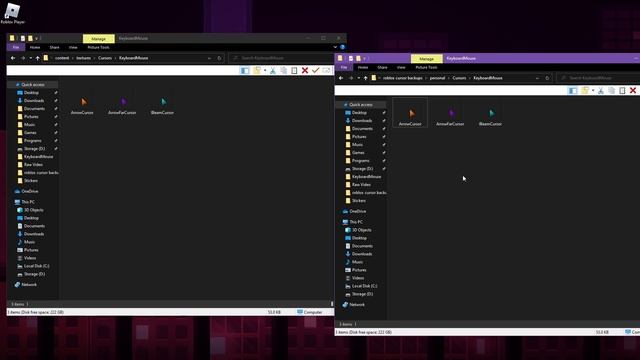Click Paste icon in cursor backups window toolbar
The width and height of the screenshot is (640, 360).
click(x=622, y=91)
